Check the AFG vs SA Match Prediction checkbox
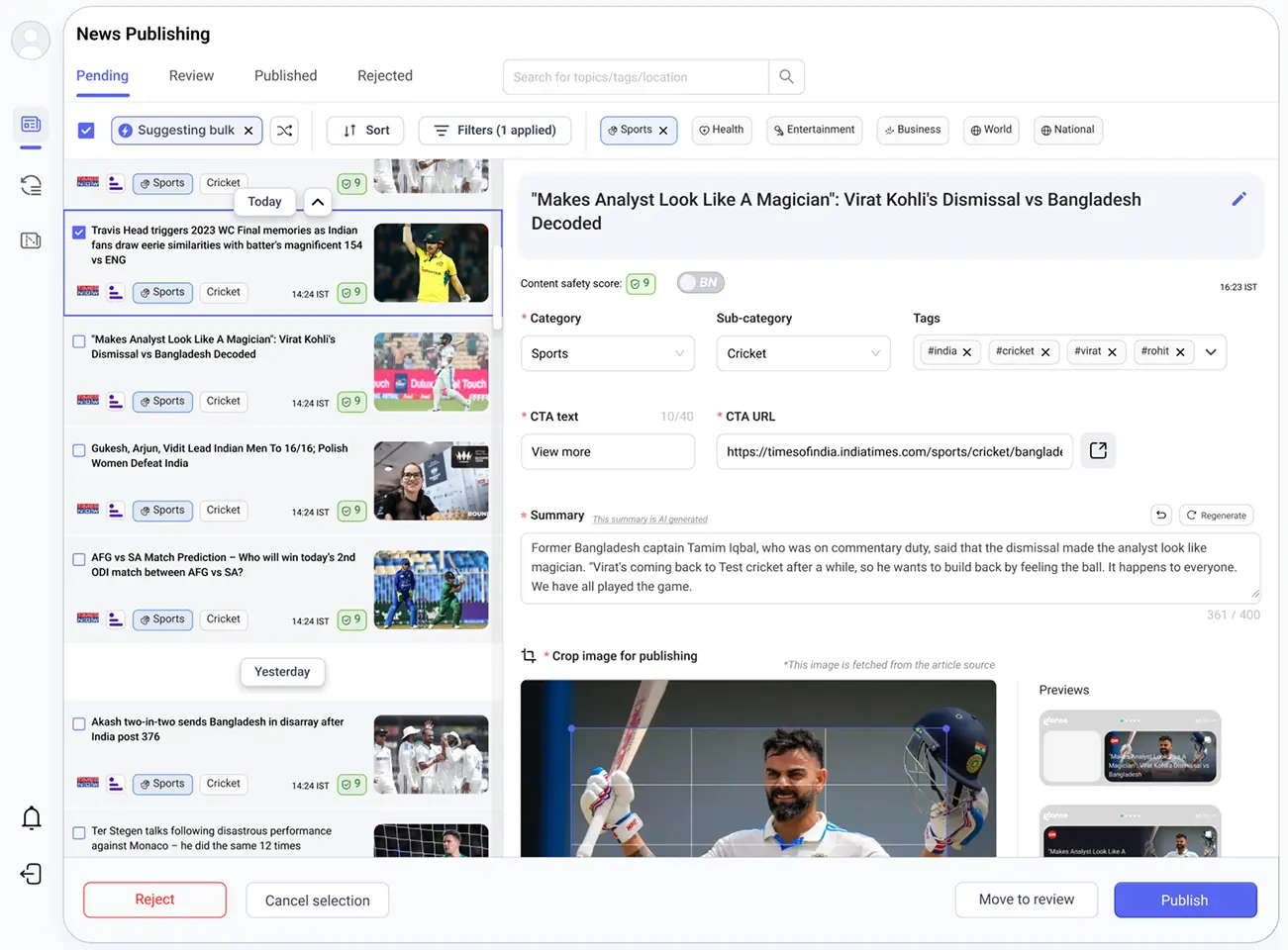The width and height of the screenshot is (1288, 950). (79, 559)
